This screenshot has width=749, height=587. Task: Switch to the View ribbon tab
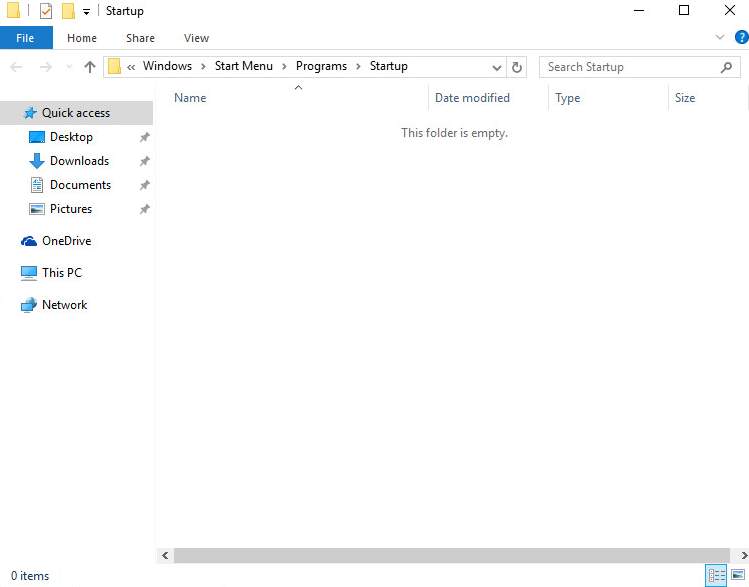[x=196, y=38]
